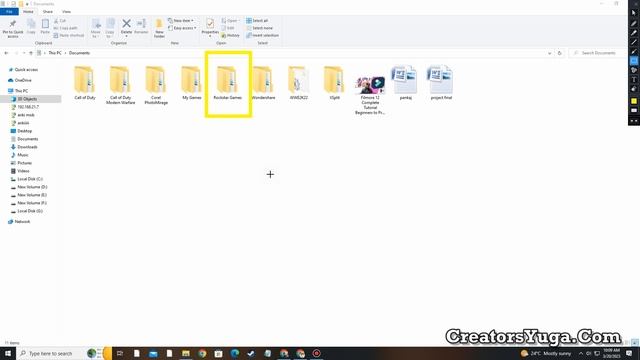Click the Up one level arrow
640x360 pixels.
point(31,53)
